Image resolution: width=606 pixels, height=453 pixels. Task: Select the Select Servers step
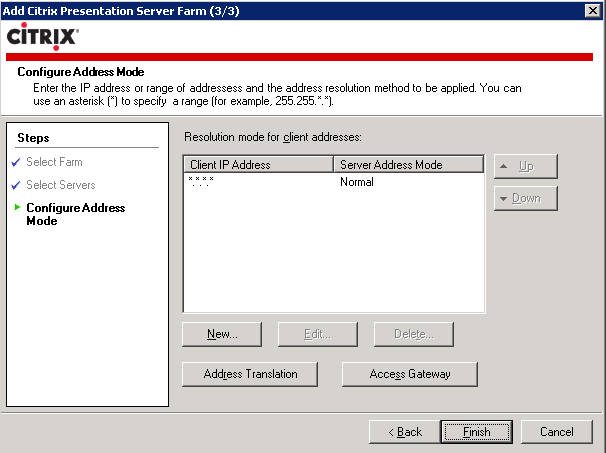[x=61, y=185]
